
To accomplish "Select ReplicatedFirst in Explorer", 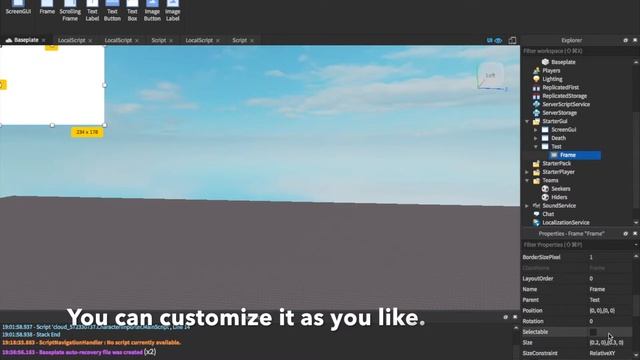I will pos(560,87).
